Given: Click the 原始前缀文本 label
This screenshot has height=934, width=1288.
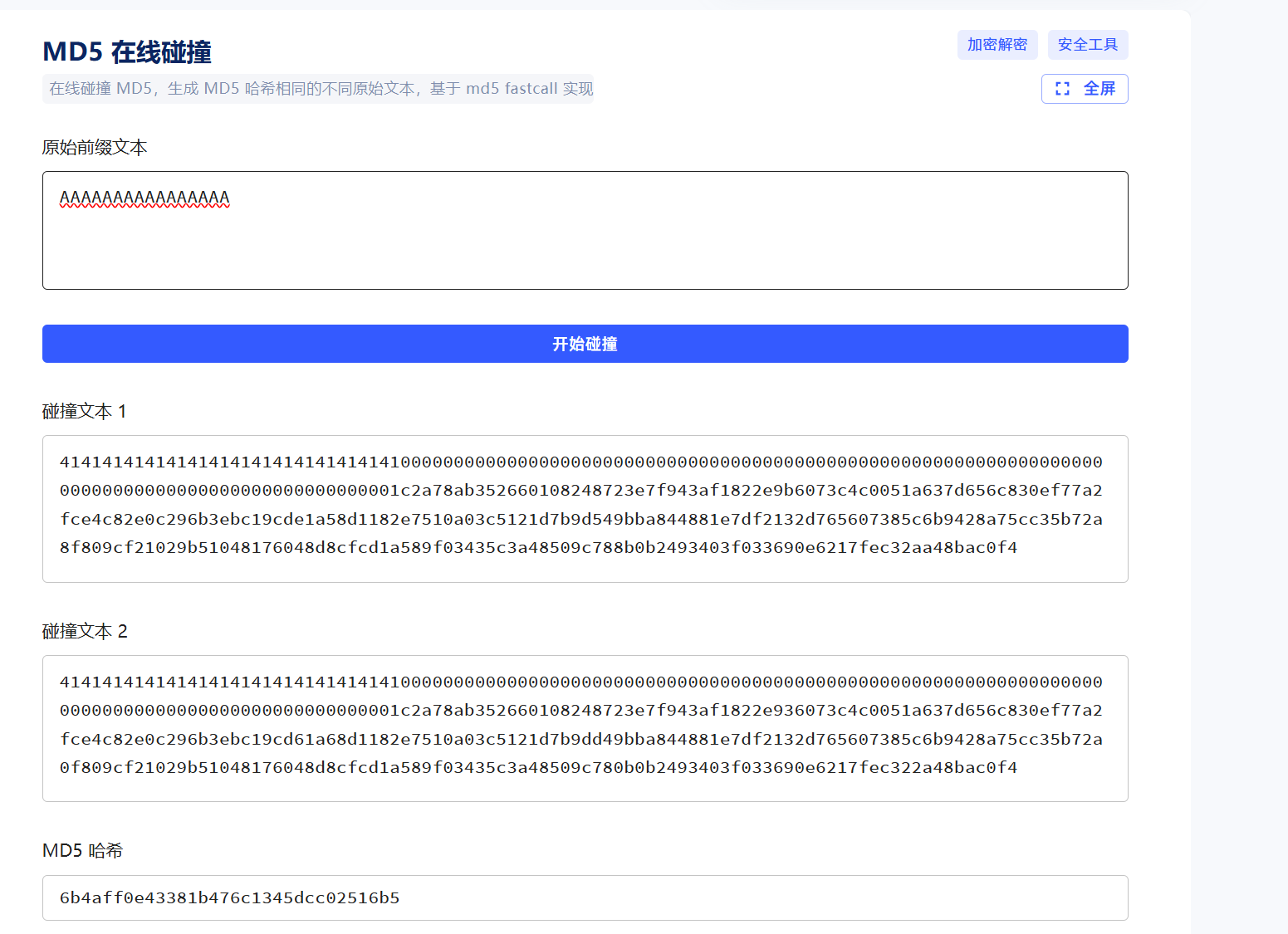Looking at the screenshot, I should [x=95, y=148].
